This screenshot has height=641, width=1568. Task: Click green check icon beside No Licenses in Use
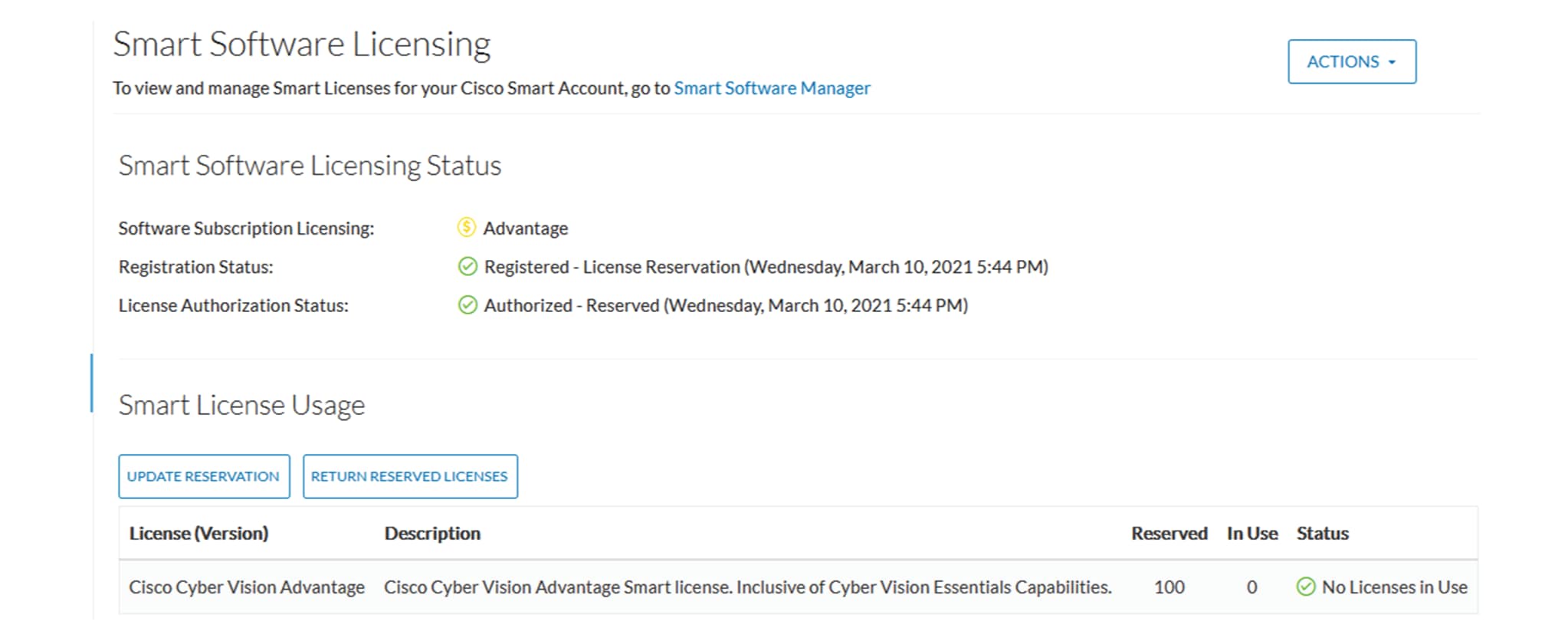click(x=1306, y=587)
